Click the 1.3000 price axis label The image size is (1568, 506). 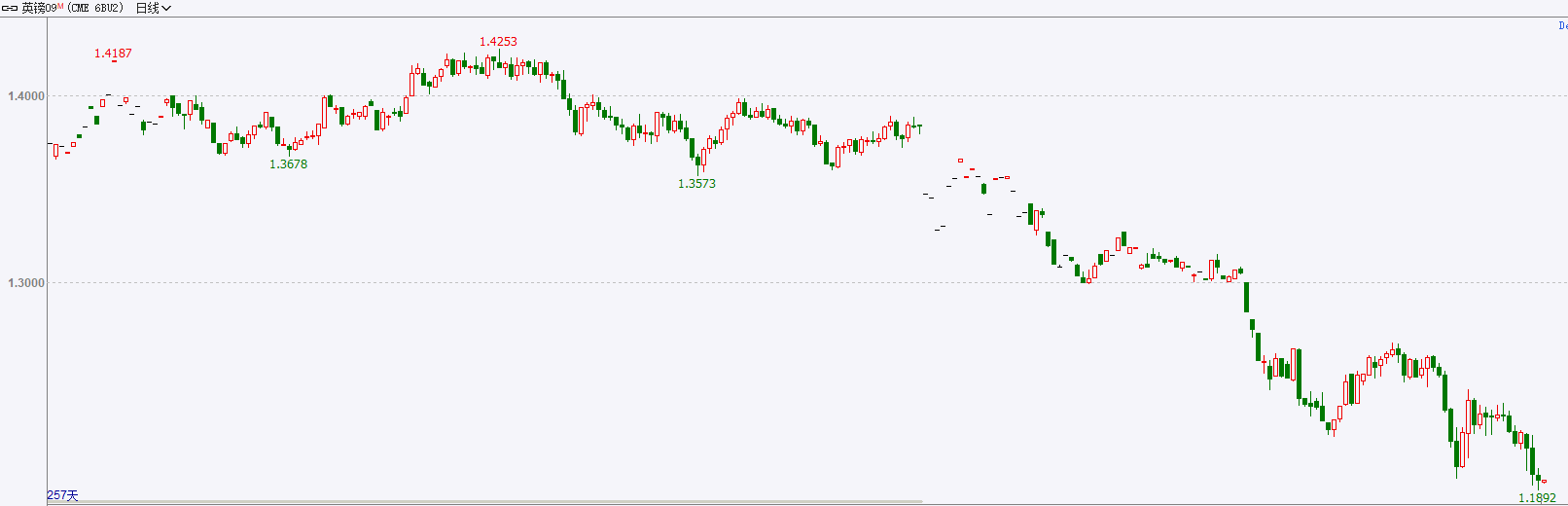coord(26,283)
